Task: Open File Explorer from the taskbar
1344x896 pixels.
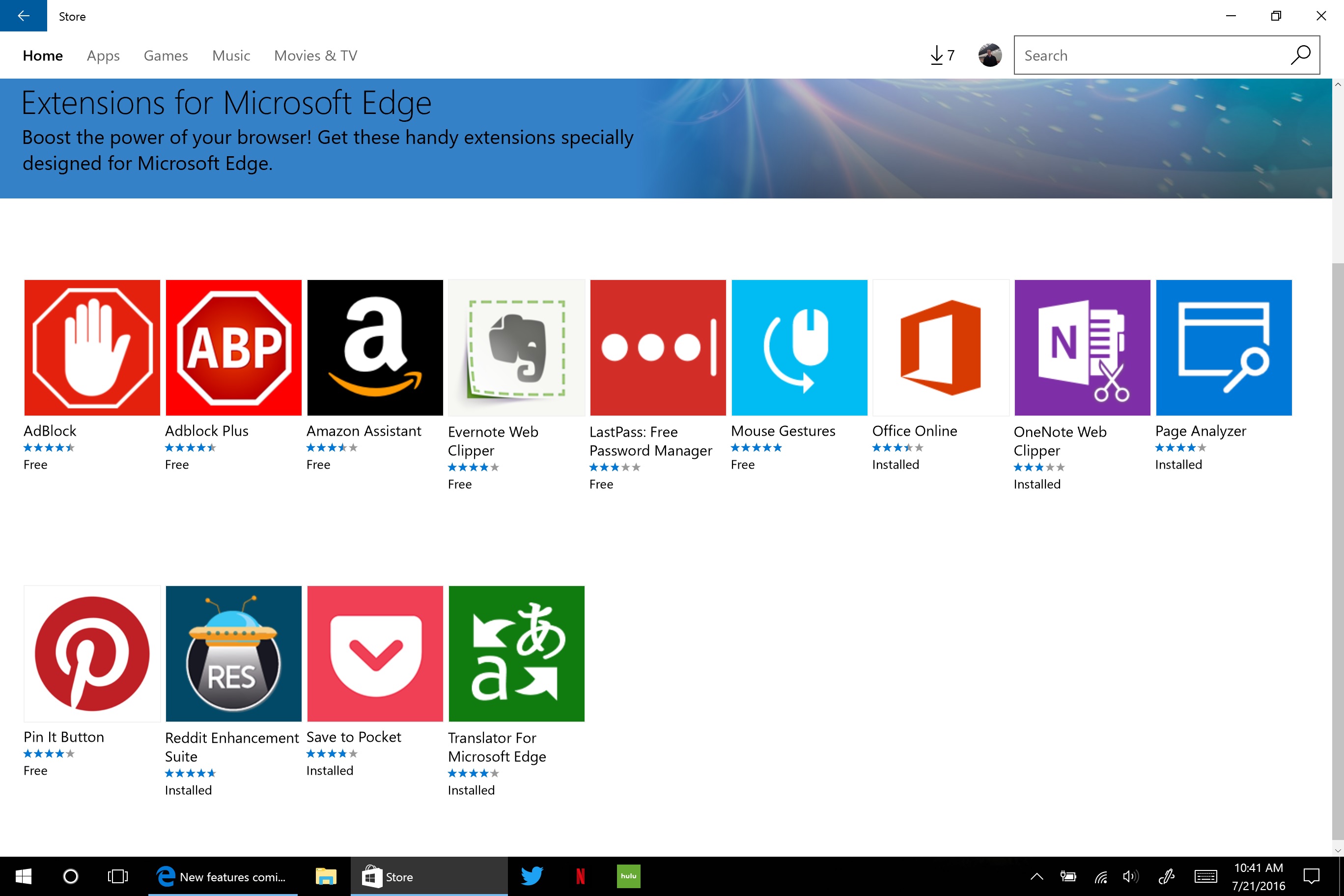Action: (x=326, y=876)
